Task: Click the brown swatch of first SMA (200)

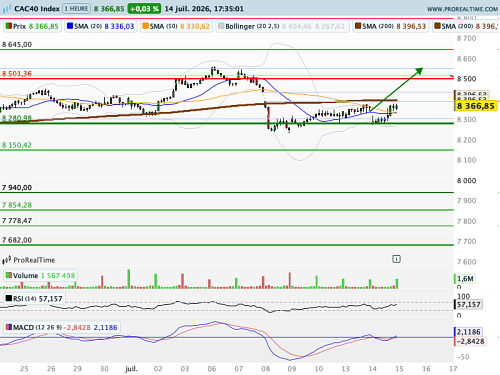Action: tap(358, 26)
